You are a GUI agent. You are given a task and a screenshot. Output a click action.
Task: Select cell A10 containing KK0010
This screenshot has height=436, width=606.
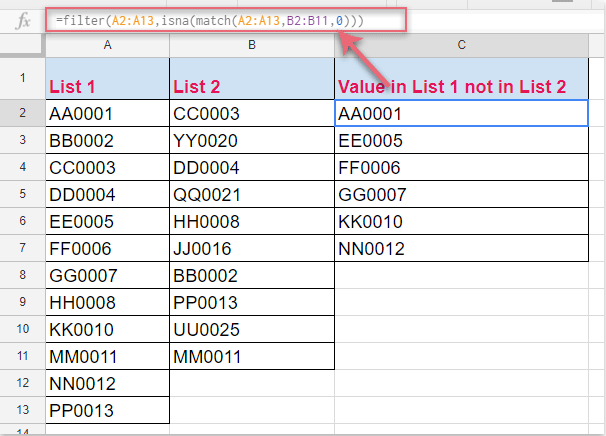pyautogui.click(x=107, y=329)
